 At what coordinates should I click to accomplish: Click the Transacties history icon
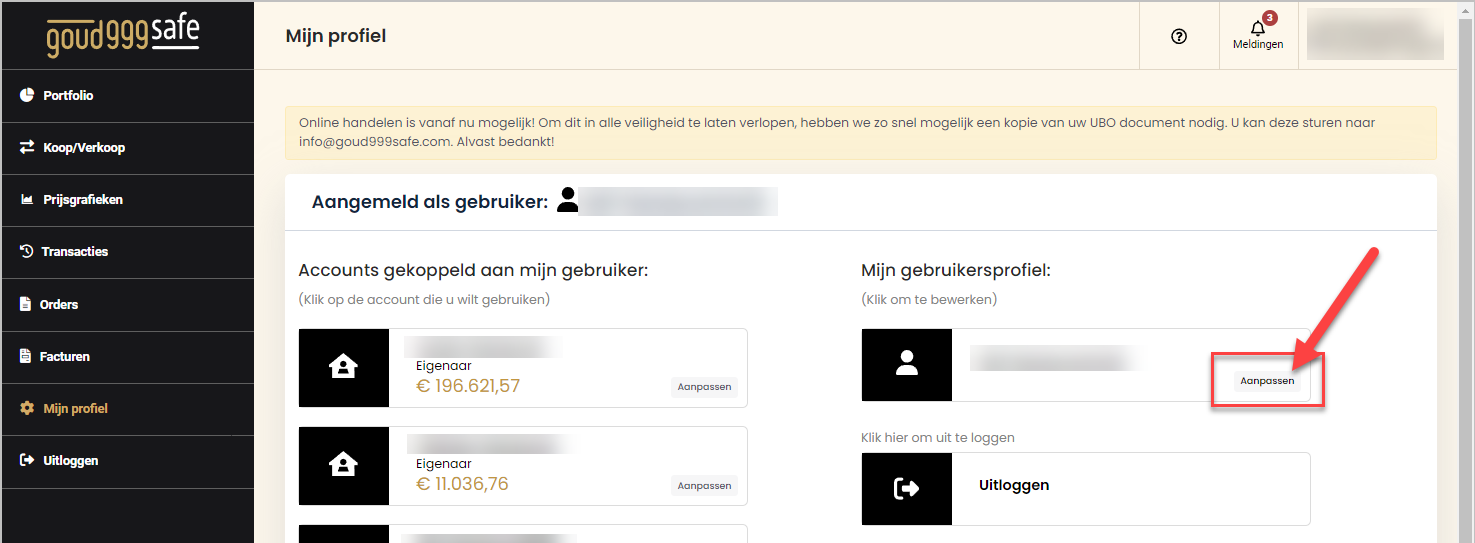tap(27, 251)
